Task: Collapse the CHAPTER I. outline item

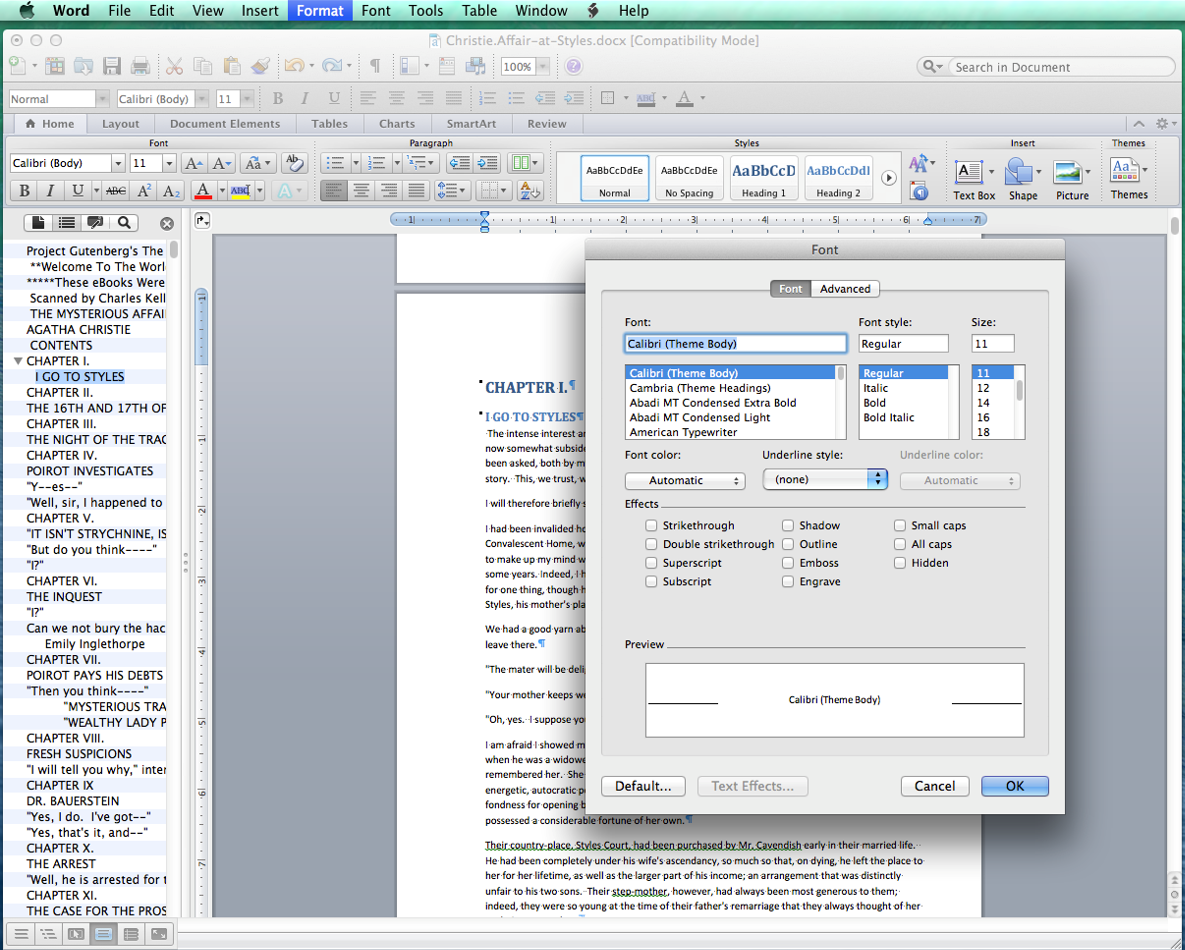Action: (x=18, y=361)
